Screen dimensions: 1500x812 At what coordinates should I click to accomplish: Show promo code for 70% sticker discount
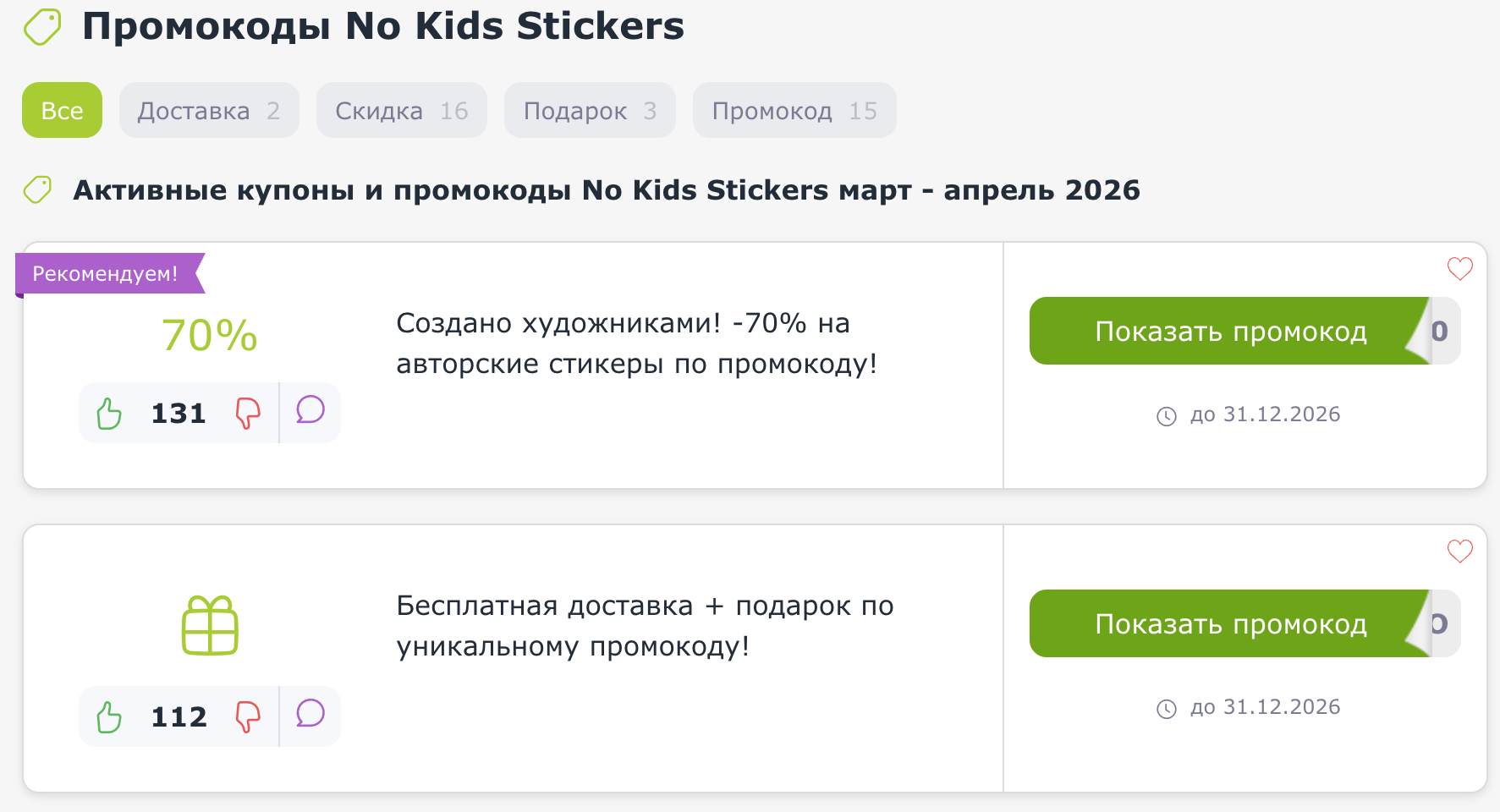point(1229,332)
